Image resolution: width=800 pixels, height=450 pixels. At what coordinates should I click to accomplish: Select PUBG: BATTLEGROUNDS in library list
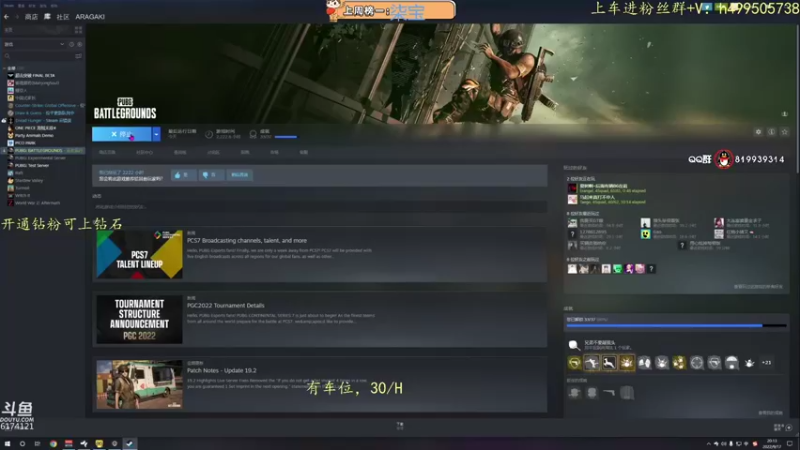45,151
